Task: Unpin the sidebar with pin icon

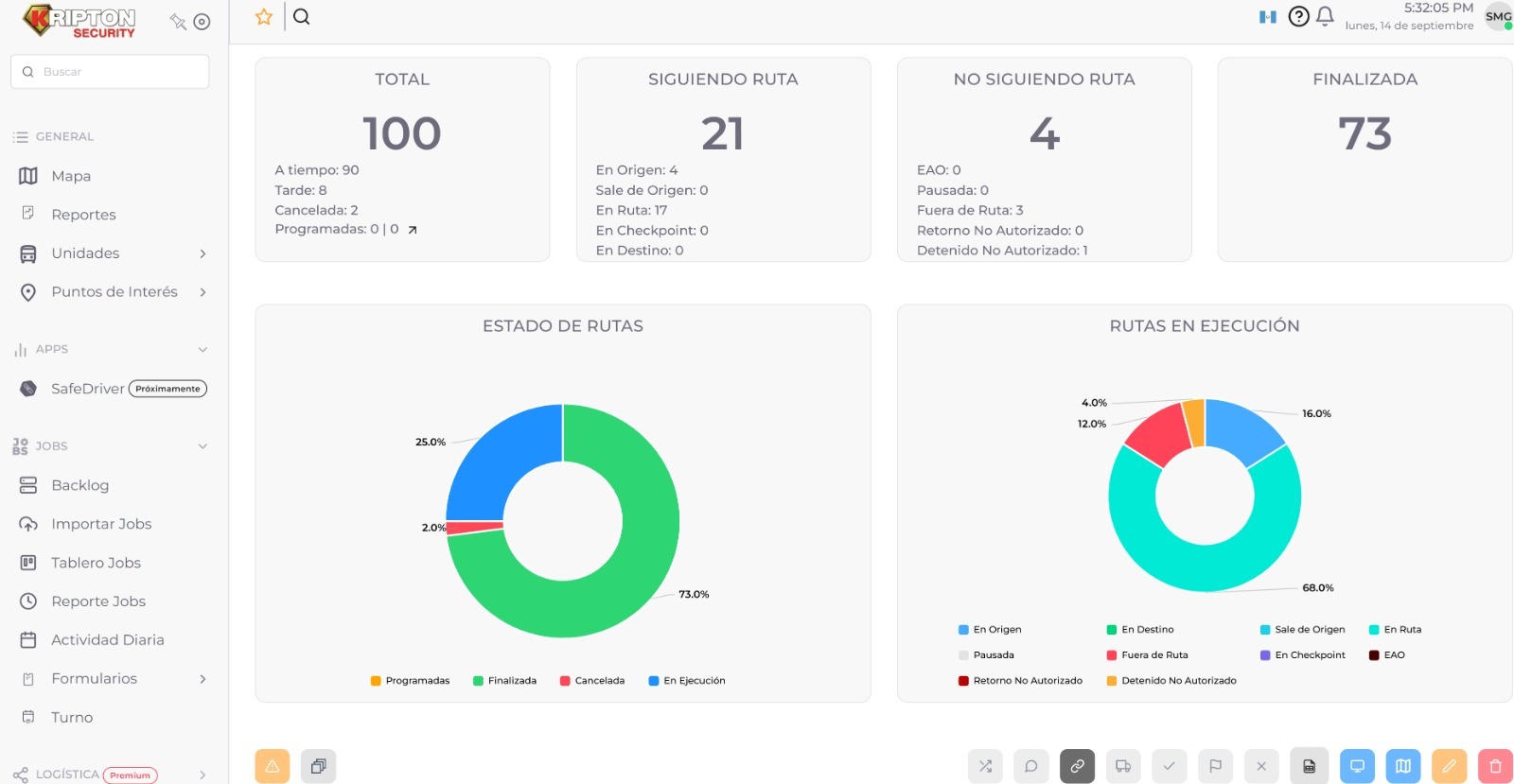Action: pyautogui.click(x=178, y=22)
